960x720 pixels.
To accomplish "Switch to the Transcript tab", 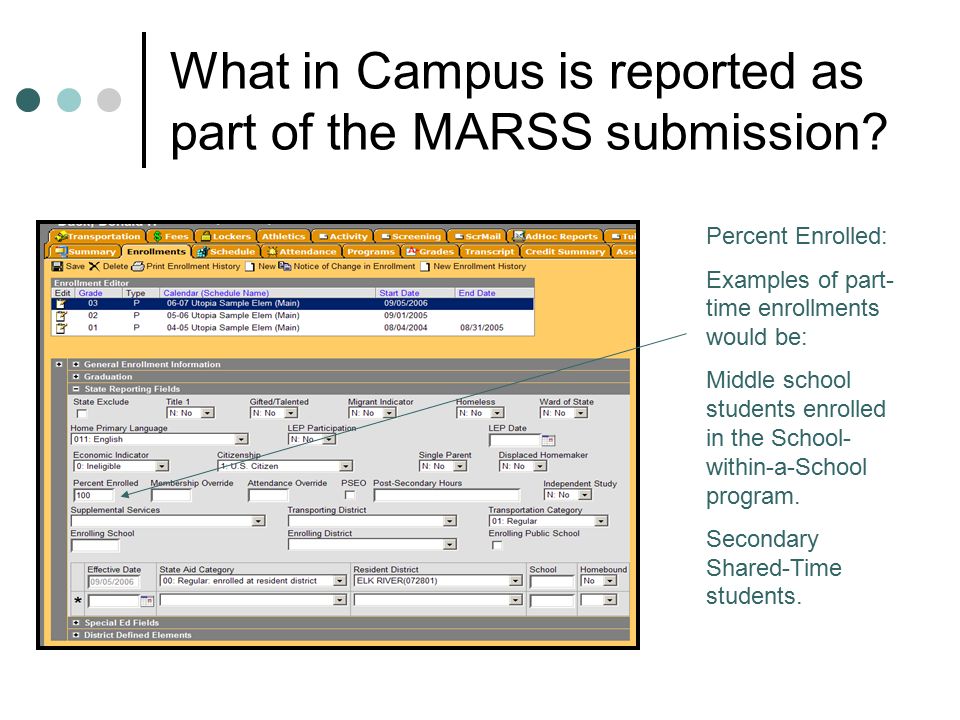I will pos(489,252).
